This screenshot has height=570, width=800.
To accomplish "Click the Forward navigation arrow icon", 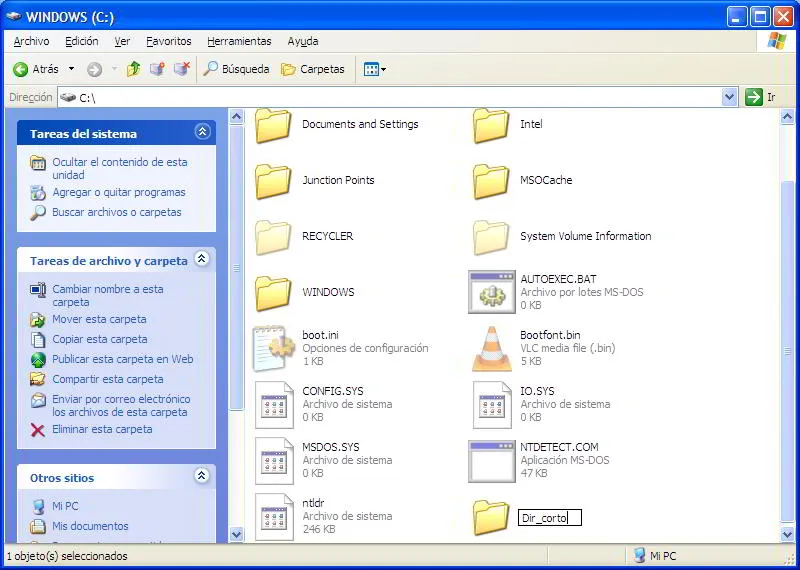I will [94, 69].
